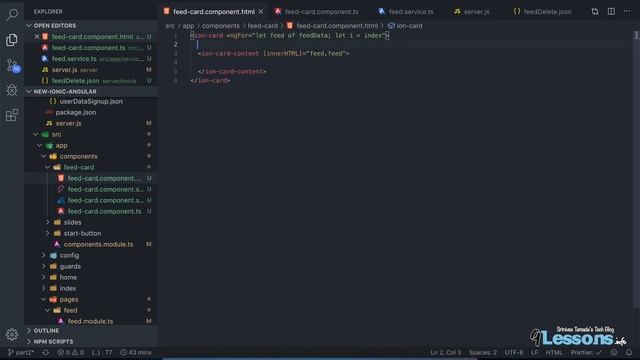
Task: Open the Source Control view
Action: tap(12, 65)
